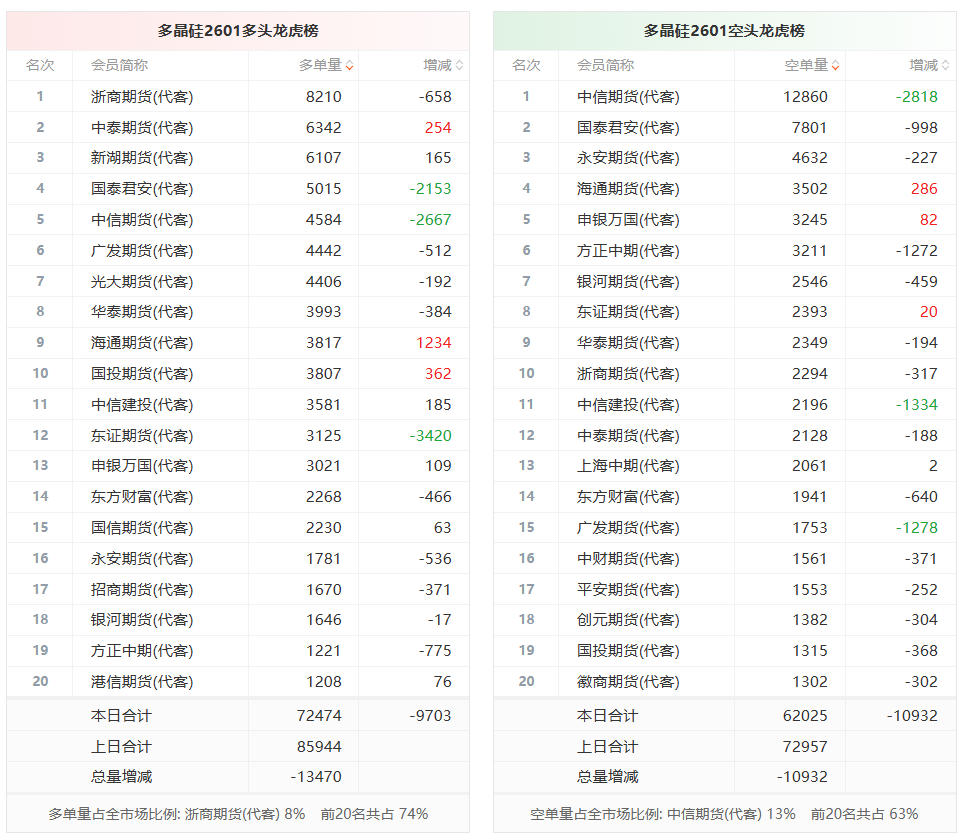Screen dimensions: 963x840
Task: Click 中信期货(代客) in the long table
Action: click(142, 220)
